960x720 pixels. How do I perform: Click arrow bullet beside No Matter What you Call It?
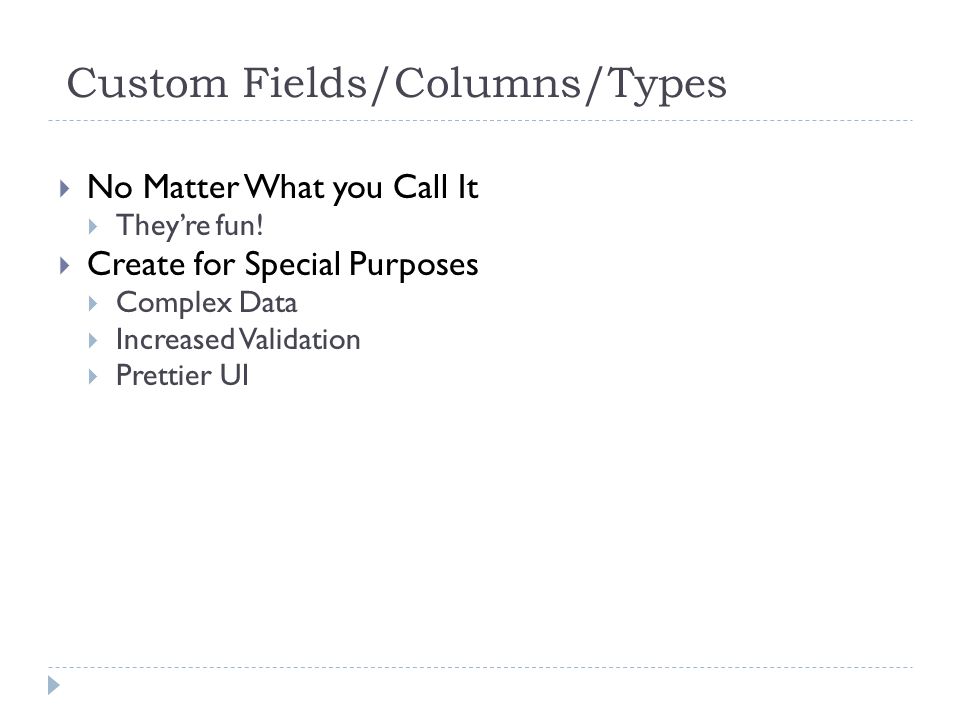65,188
